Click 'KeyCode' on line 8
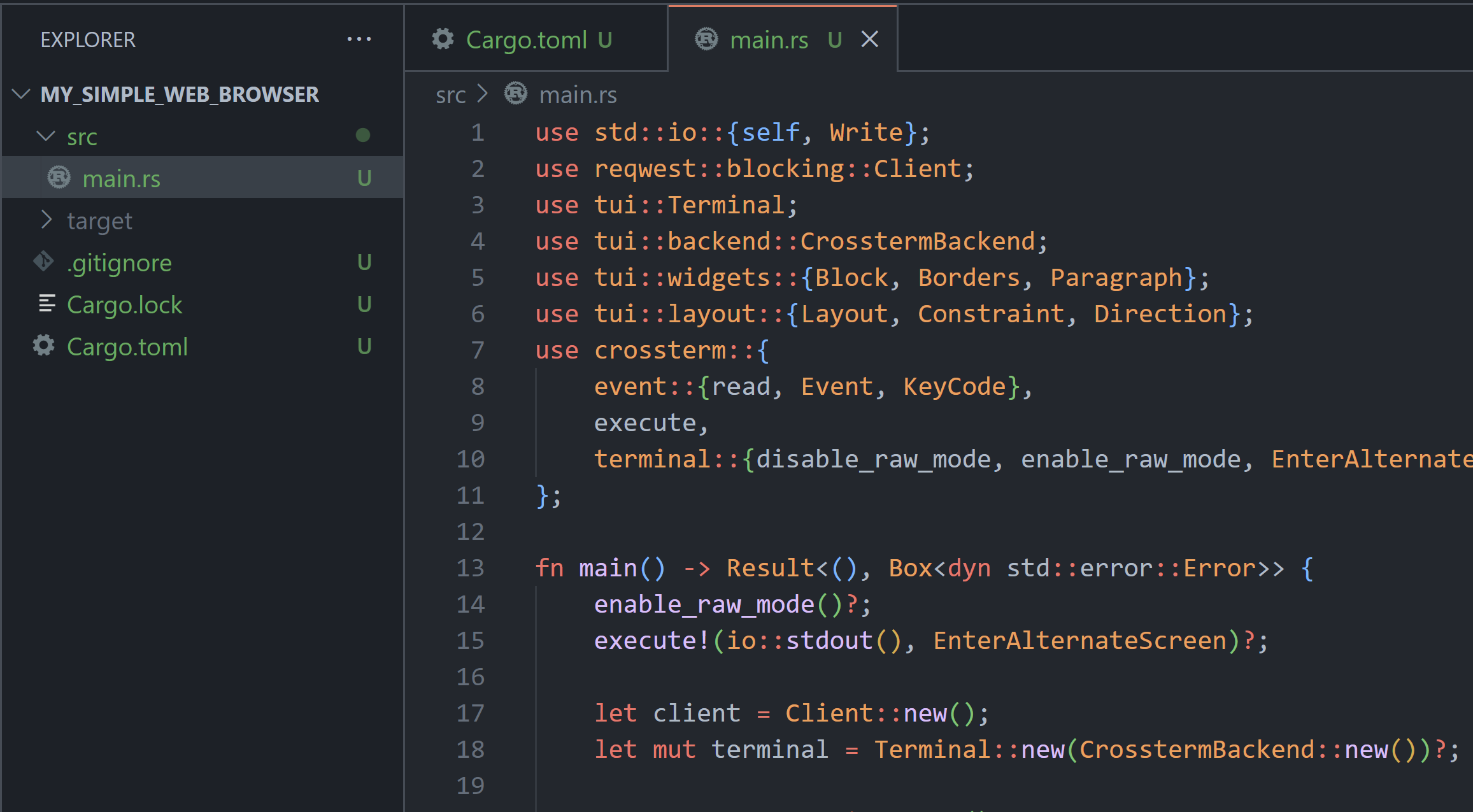The width and height of the screenshot is (1473, 812). [955, 387]
